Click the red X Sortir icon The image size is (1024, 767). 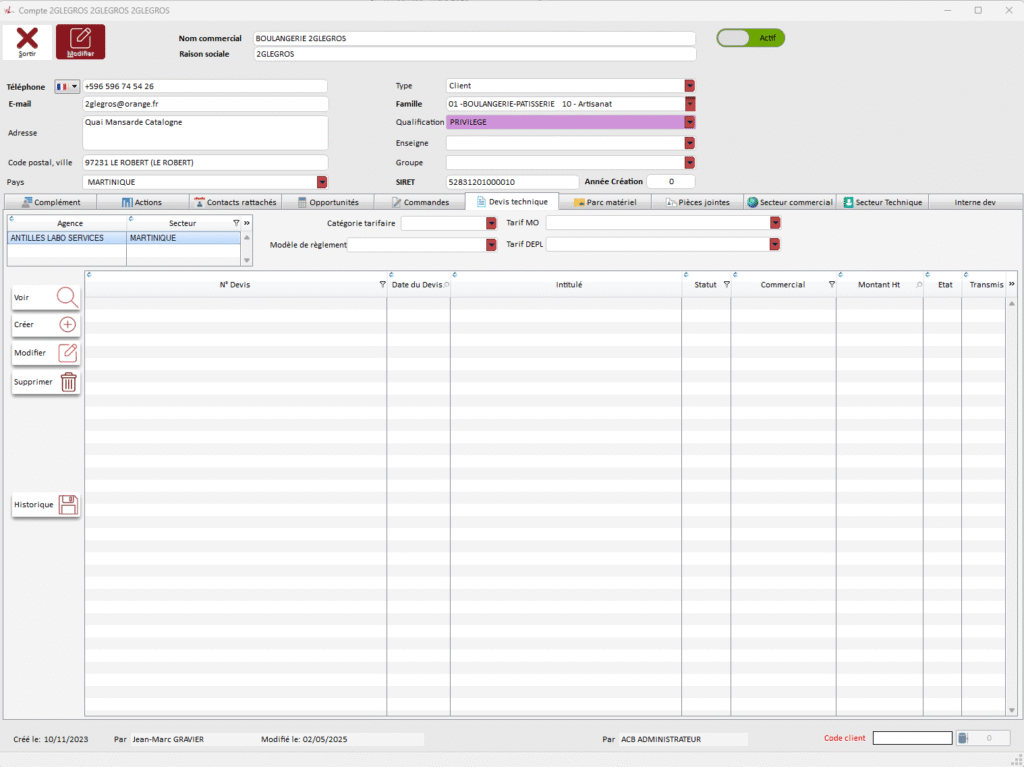pyautogui.click(x=28, y=41)
